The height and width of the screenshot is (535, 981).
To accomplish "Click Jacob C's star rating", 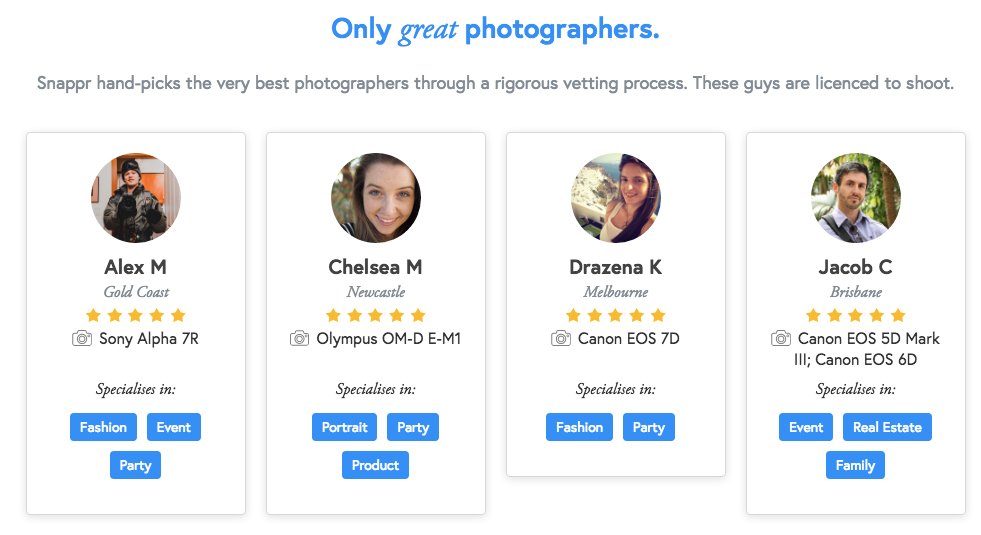I will click(x=856, y=315).
